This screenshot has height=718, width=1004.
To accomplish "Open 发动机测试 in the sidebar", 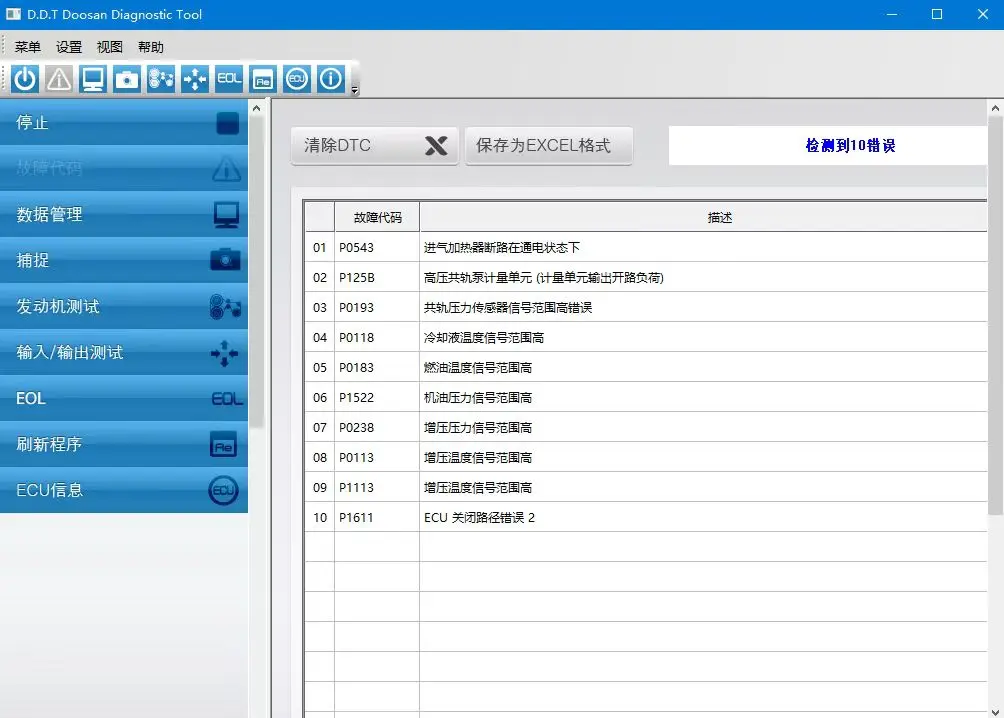I will (x=124, y=306).
